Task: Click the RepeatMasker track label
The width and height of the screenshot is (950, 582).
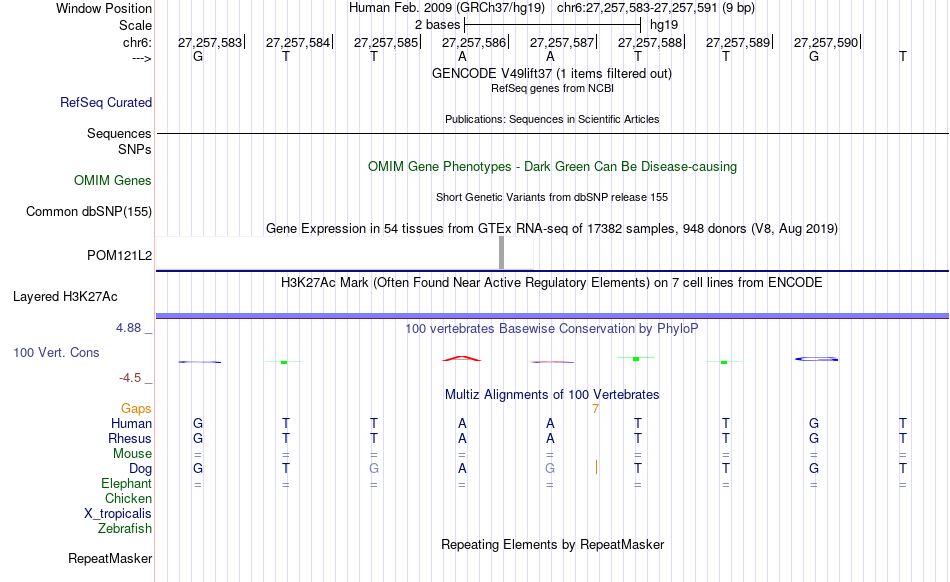Action: 110,558
